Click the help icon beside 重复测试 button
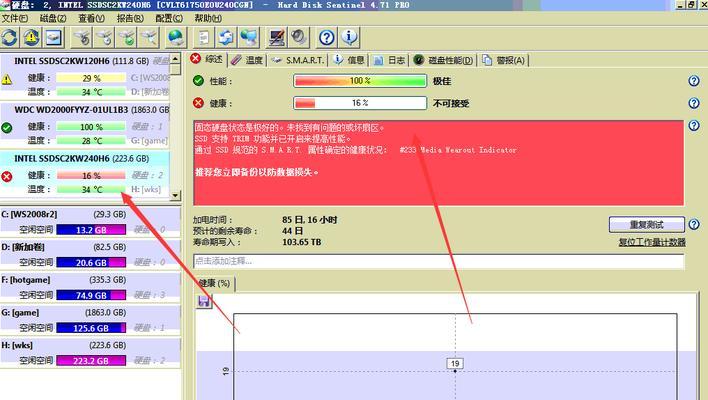 point(694,224)
